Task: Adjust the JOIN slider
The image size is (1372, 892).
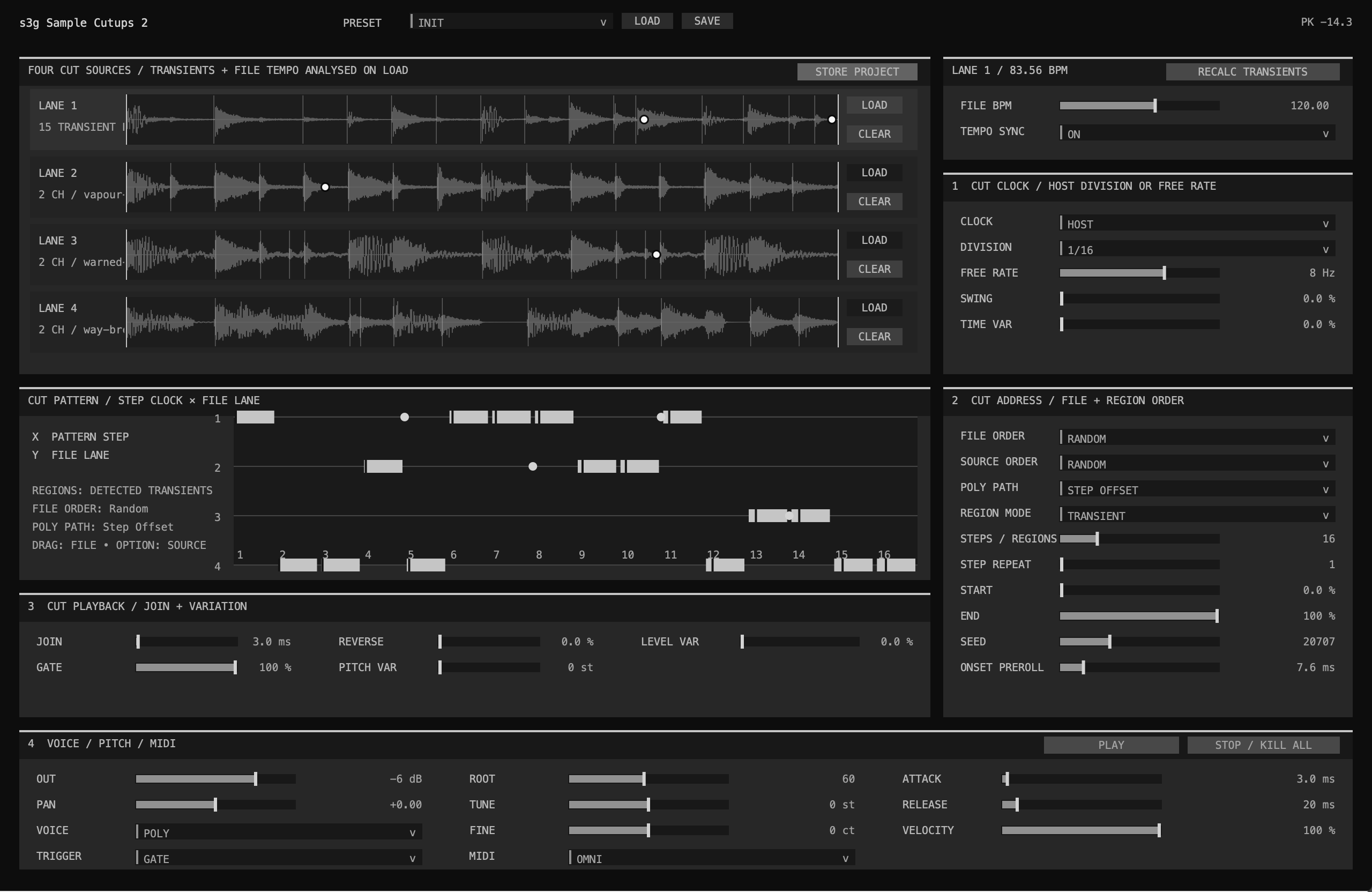Action: (x=187, y=642)
